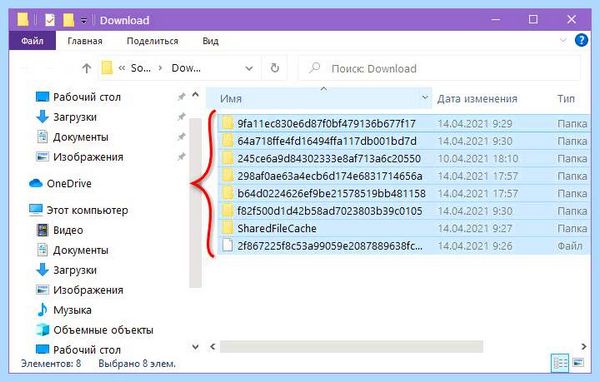The width and height of the screenshot is (600, 382).
Task: Click the navigation pane vertical scrollbar thumb
Action: click(196, 203)
